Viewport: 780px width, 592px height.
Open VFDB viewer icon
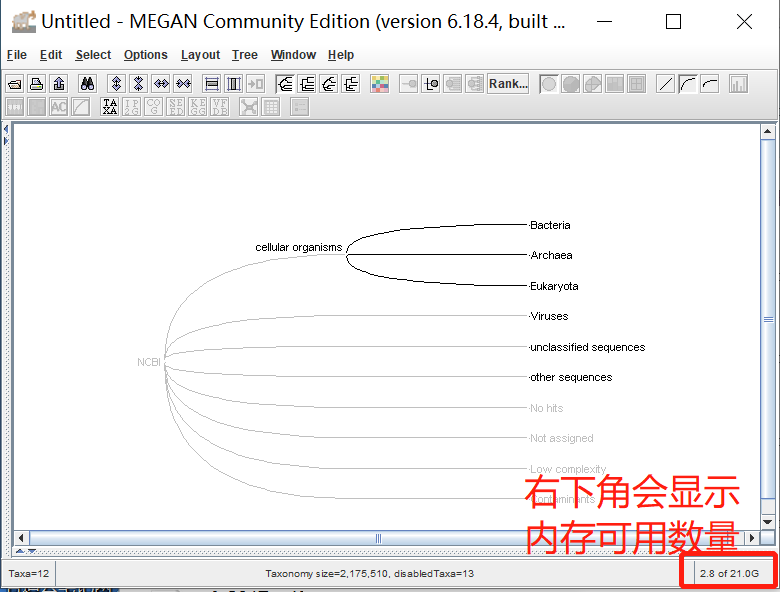[x=220, y=106]
